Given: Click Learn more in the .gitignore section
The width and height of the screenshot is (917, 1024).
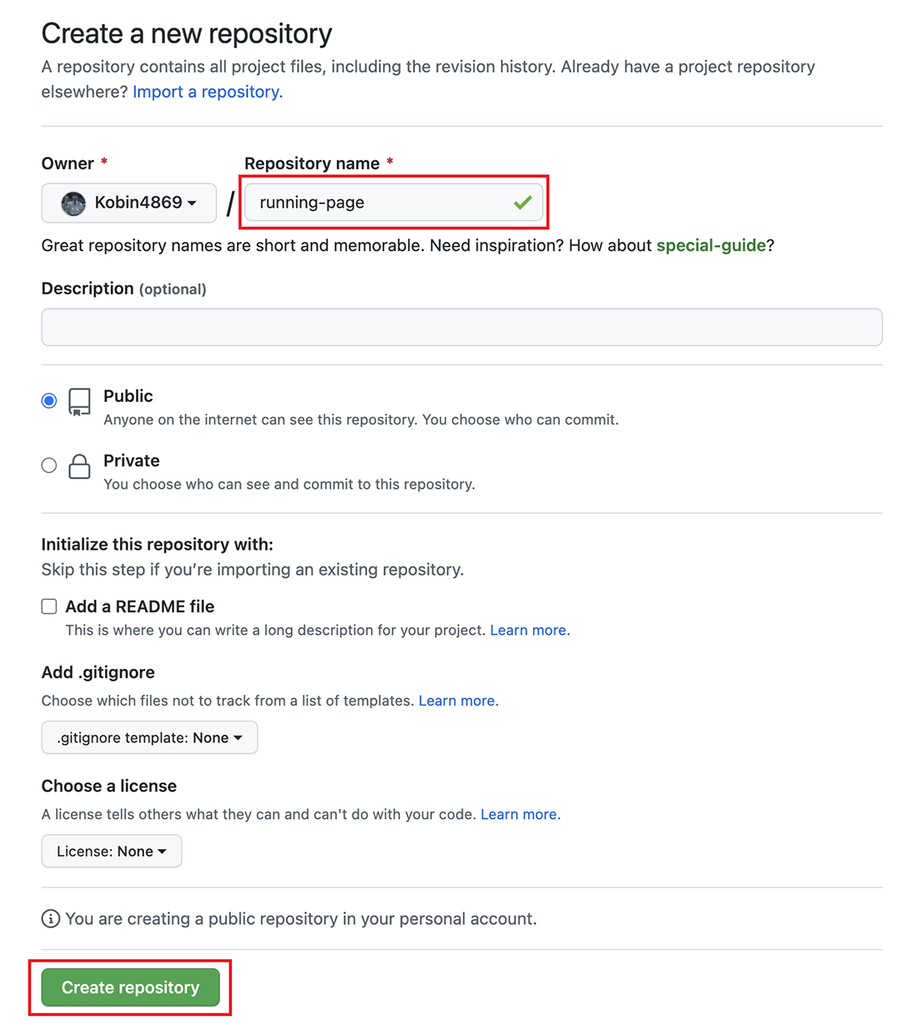Looking at the screenshot, I should [x=458, y=700].
